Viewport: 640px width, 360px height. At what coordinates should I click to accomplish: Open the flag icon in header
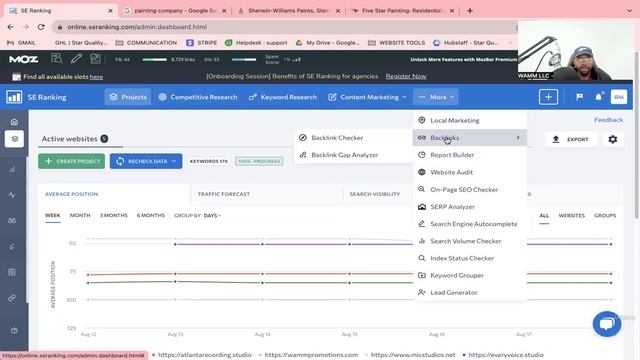tap(579, 97)
